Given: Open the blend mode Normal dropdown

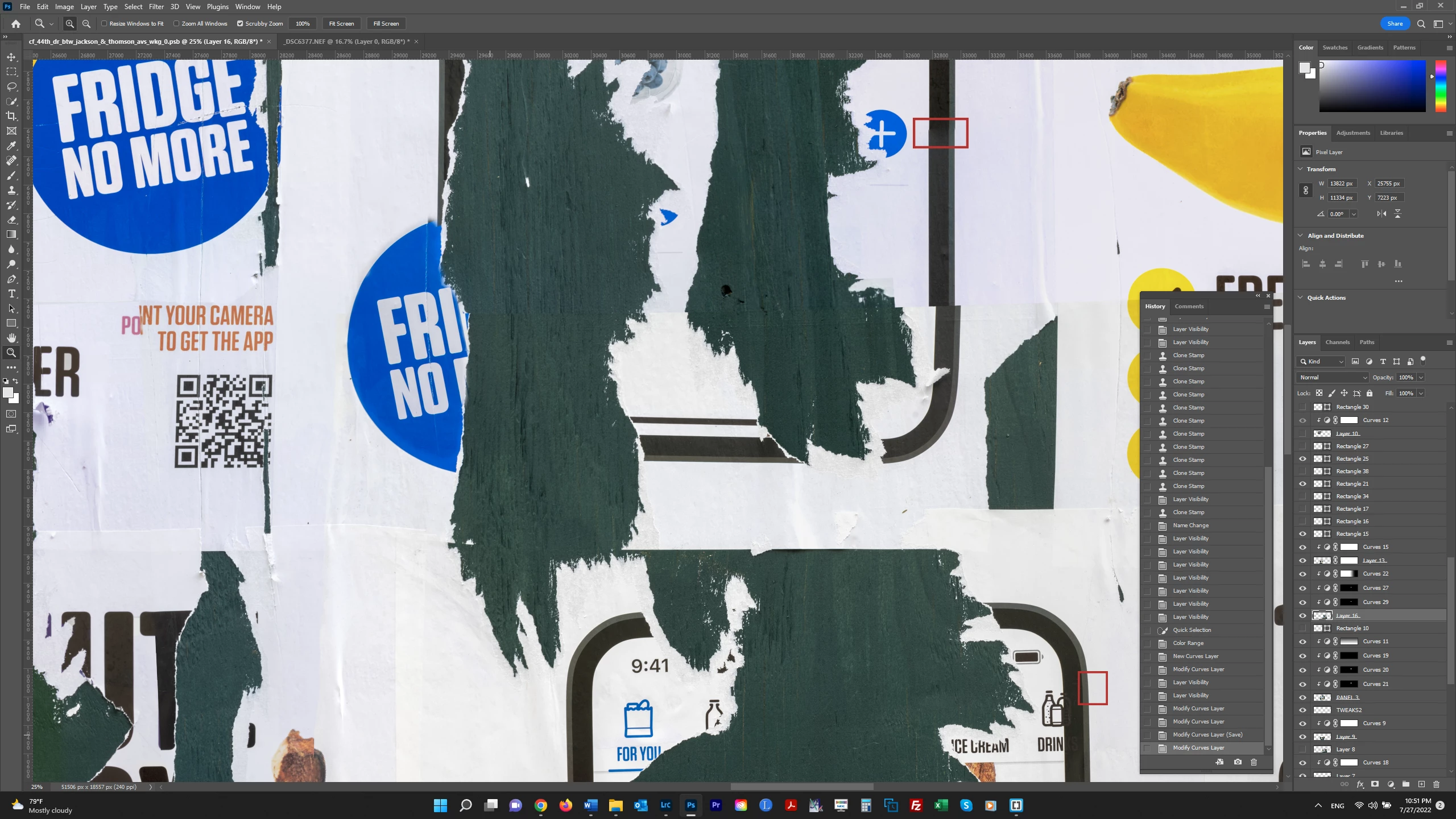Looking at the screenshot, I should (x=1333, y=377).
